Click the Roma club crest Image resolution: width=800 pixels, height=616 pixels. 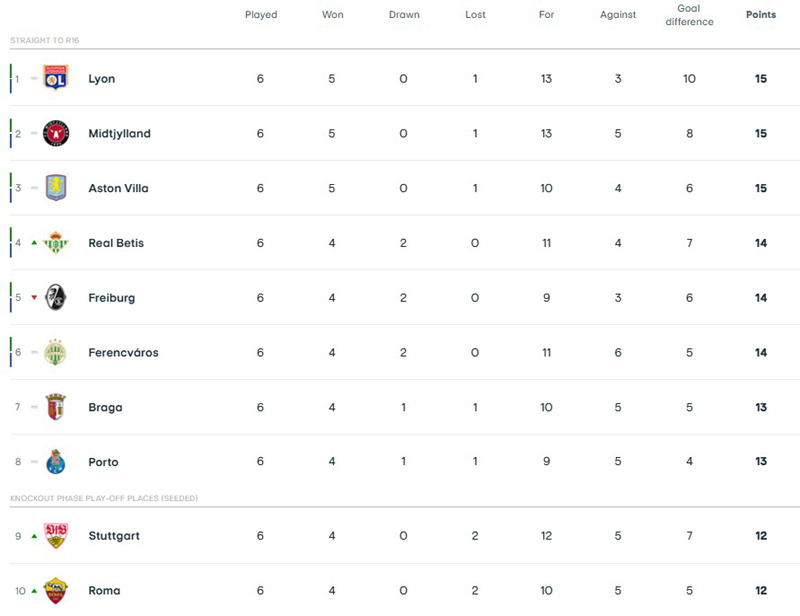tap(56, 590)
